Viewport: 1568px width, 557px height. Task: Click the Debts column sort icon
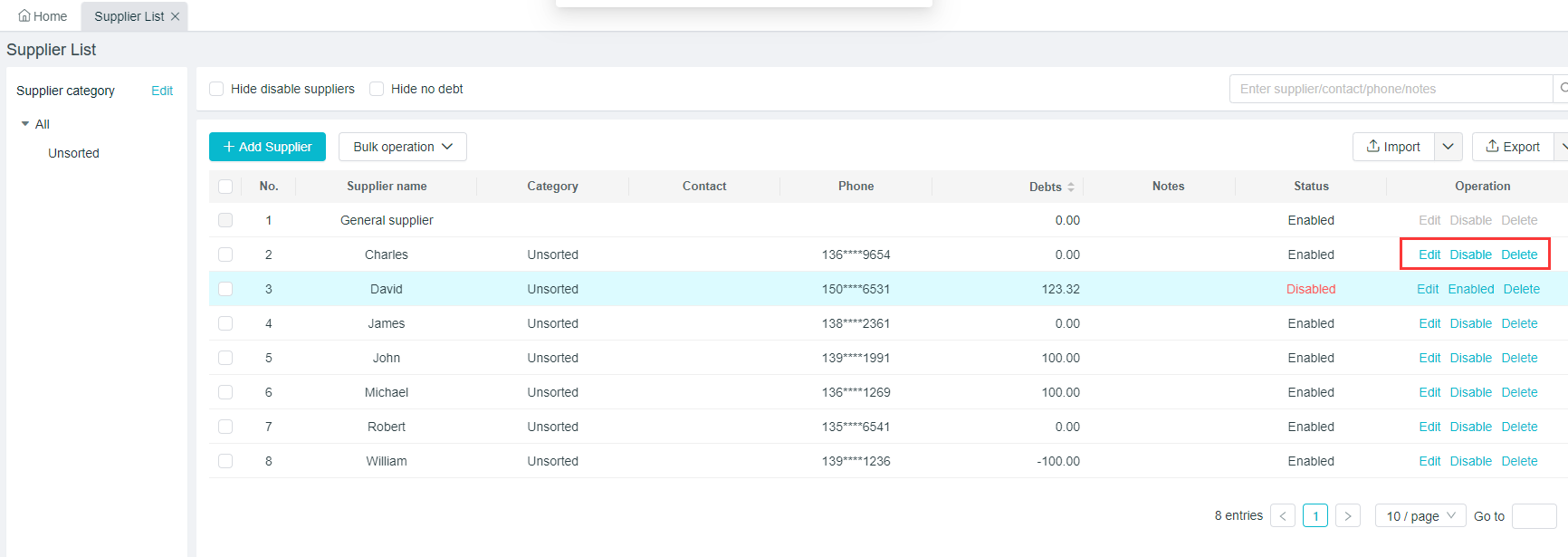(1071, 187)
